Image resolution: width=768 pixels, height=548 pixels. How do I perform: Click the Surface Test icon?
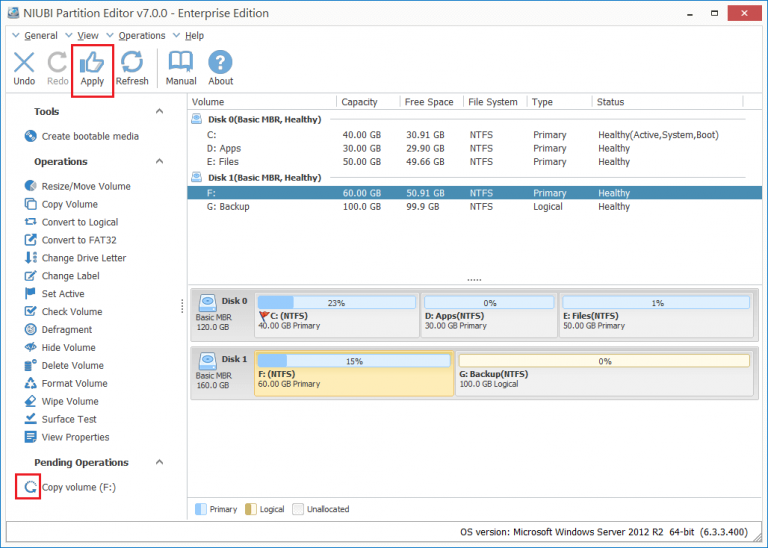[30, 419]
